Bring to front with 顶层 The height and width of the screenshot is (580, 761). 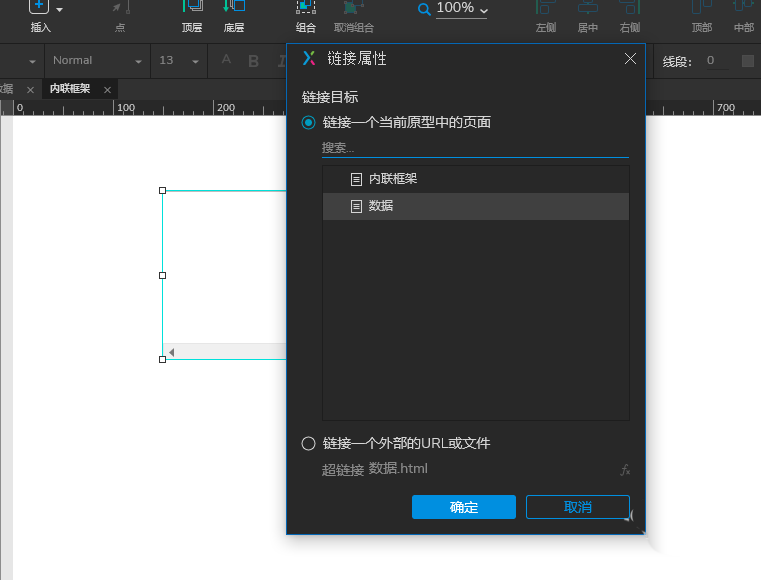click(192, 17)
